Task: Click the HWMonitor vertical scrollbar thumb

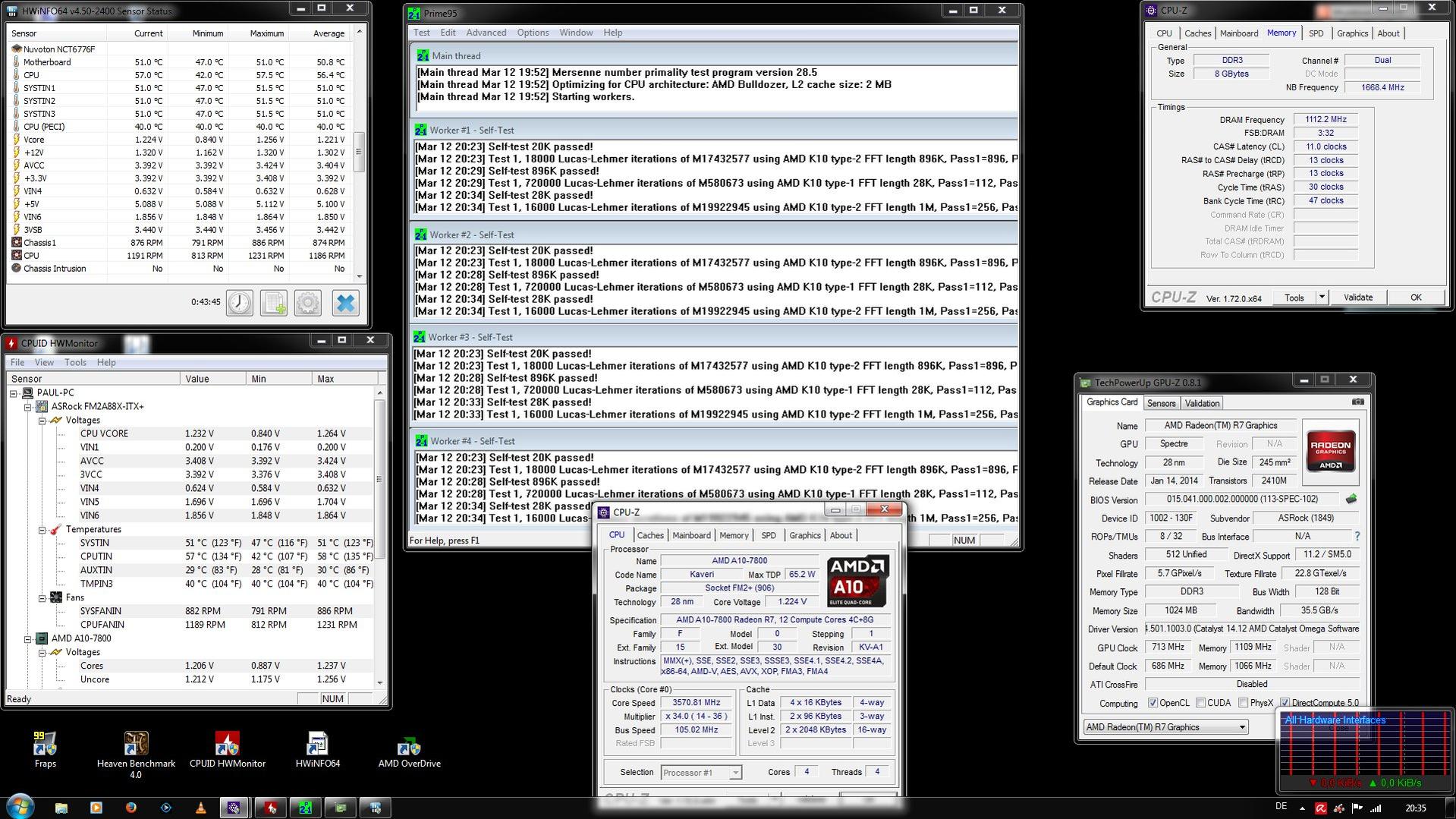Action: 379,480
